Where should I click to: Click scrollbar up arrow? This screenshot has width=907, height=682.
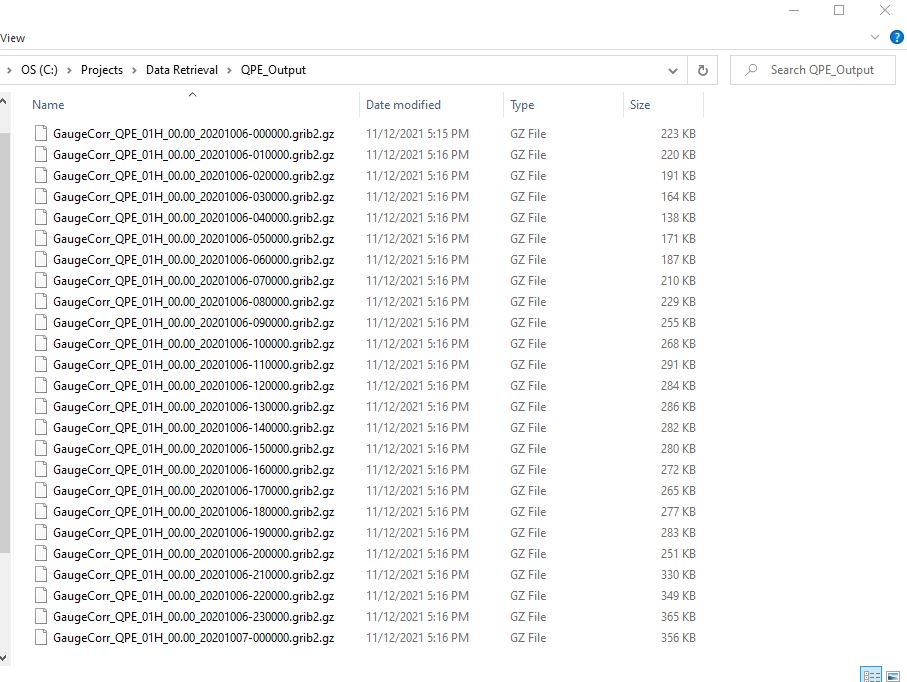[x=3, y=102]
